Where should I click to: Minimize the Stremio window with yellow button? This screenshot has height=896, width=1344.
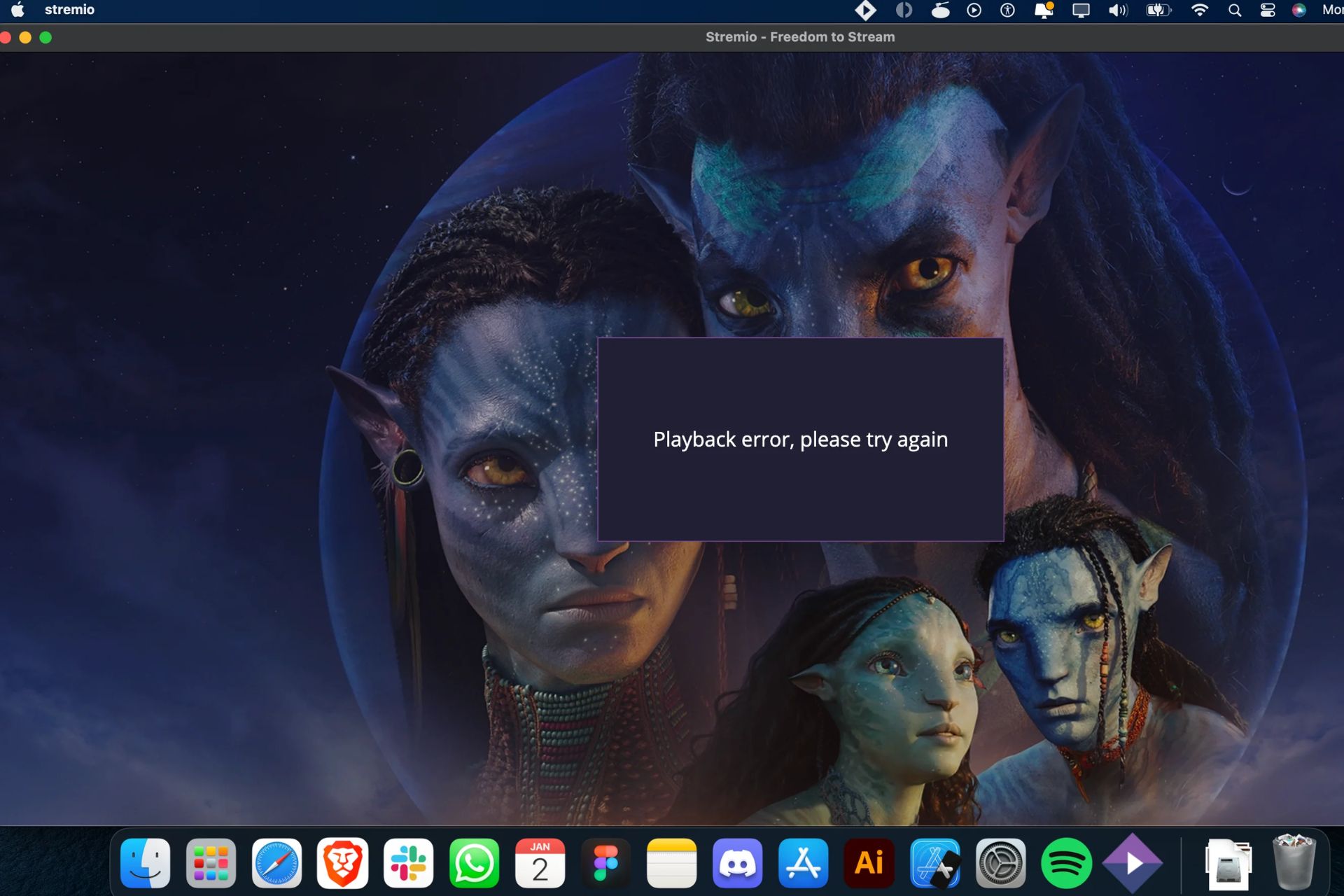[x=25, y=38]
